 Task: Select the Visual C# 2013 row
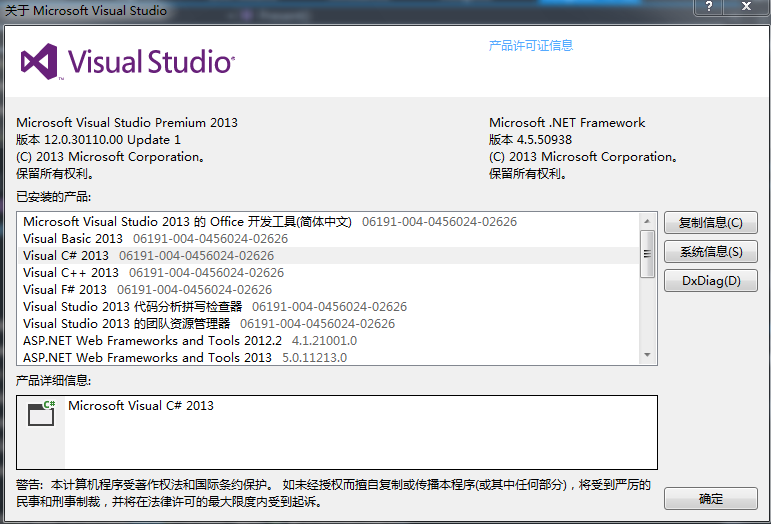[x=328, y=256]
